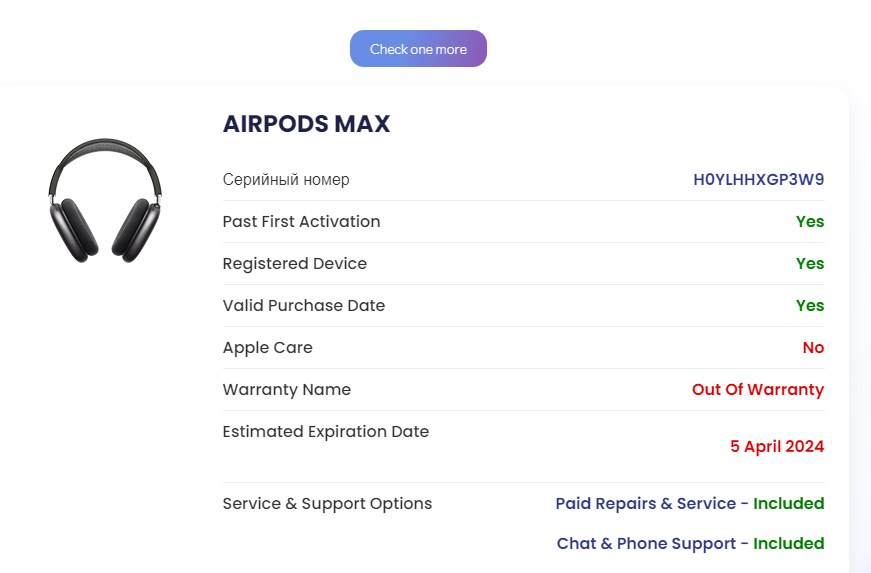Click the Registered Device label
871x573 pixels.
[295, 264]
